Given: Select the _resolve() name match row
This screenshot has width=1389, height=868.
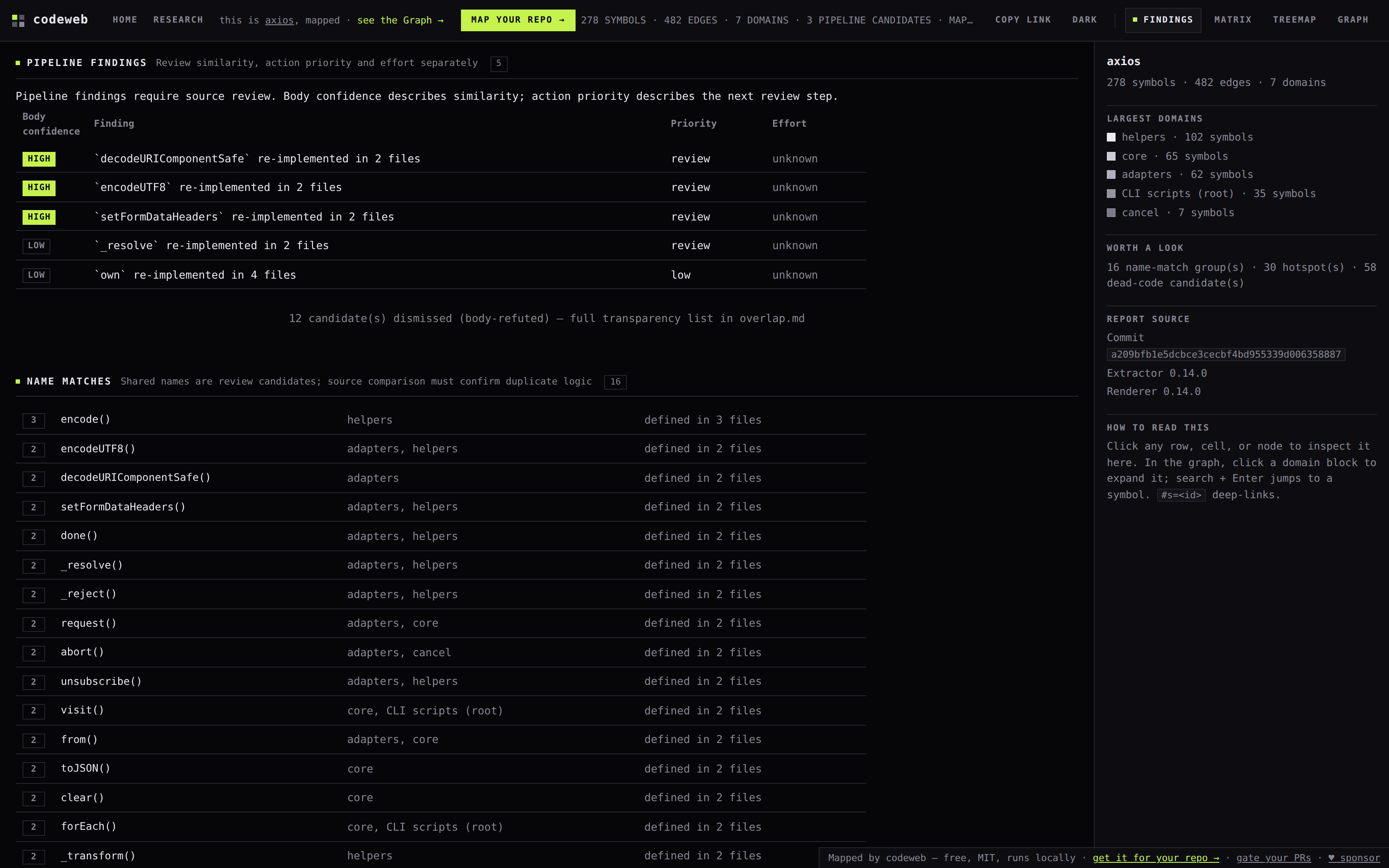Looking at the screenshot, I should coord(441,565).
